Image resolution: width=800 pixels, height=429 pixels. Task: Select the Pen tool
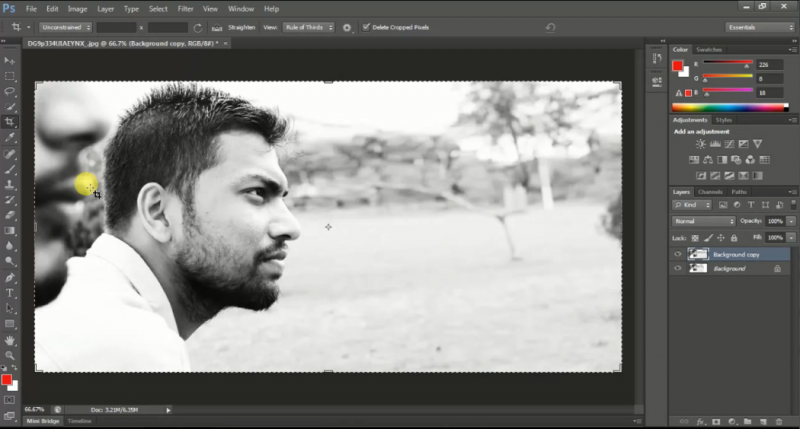click(10, 277)
